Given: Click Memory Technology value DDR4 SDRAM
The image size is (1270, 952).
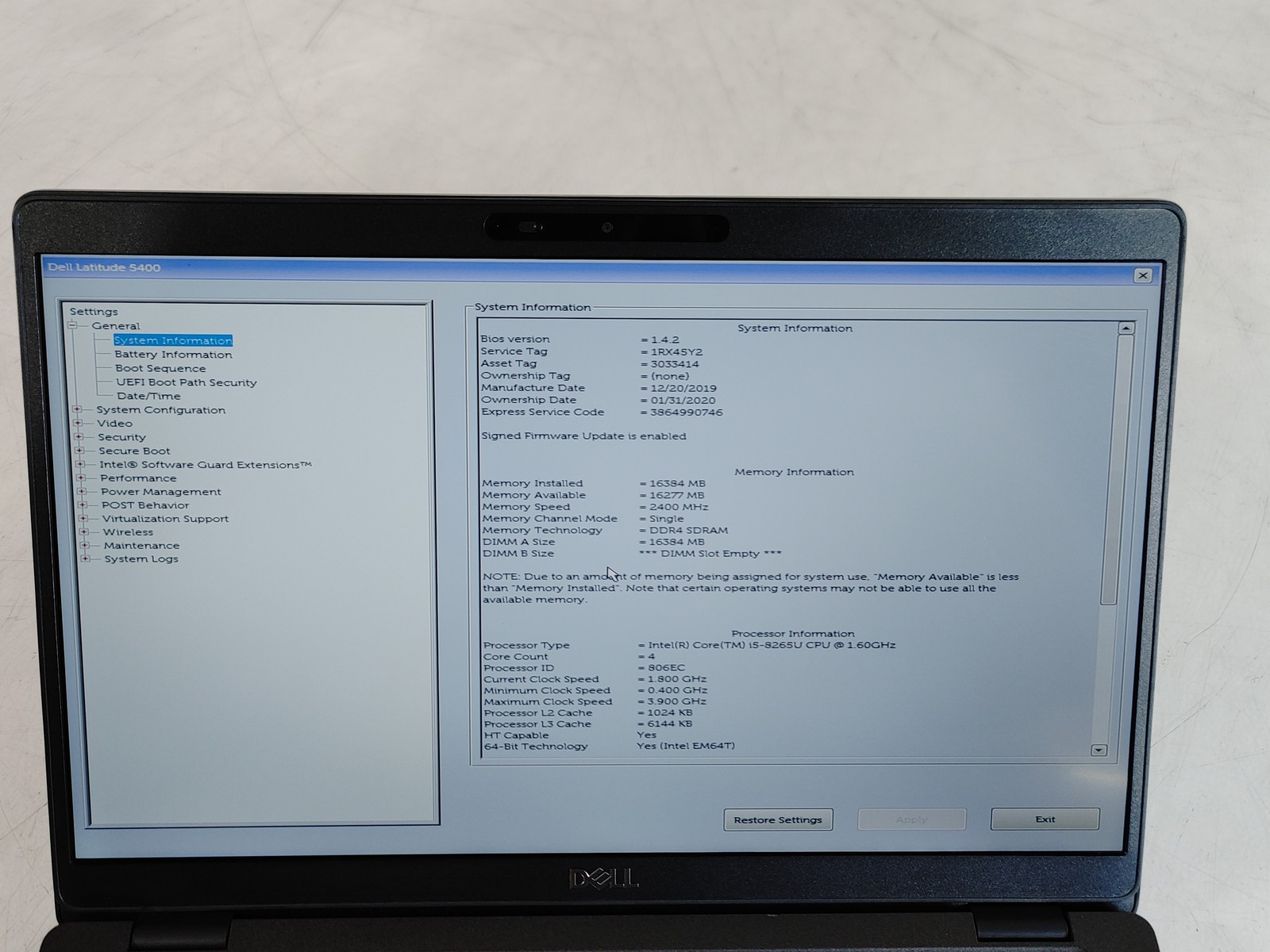Looking at the screenshot, I should pos(688,531).
